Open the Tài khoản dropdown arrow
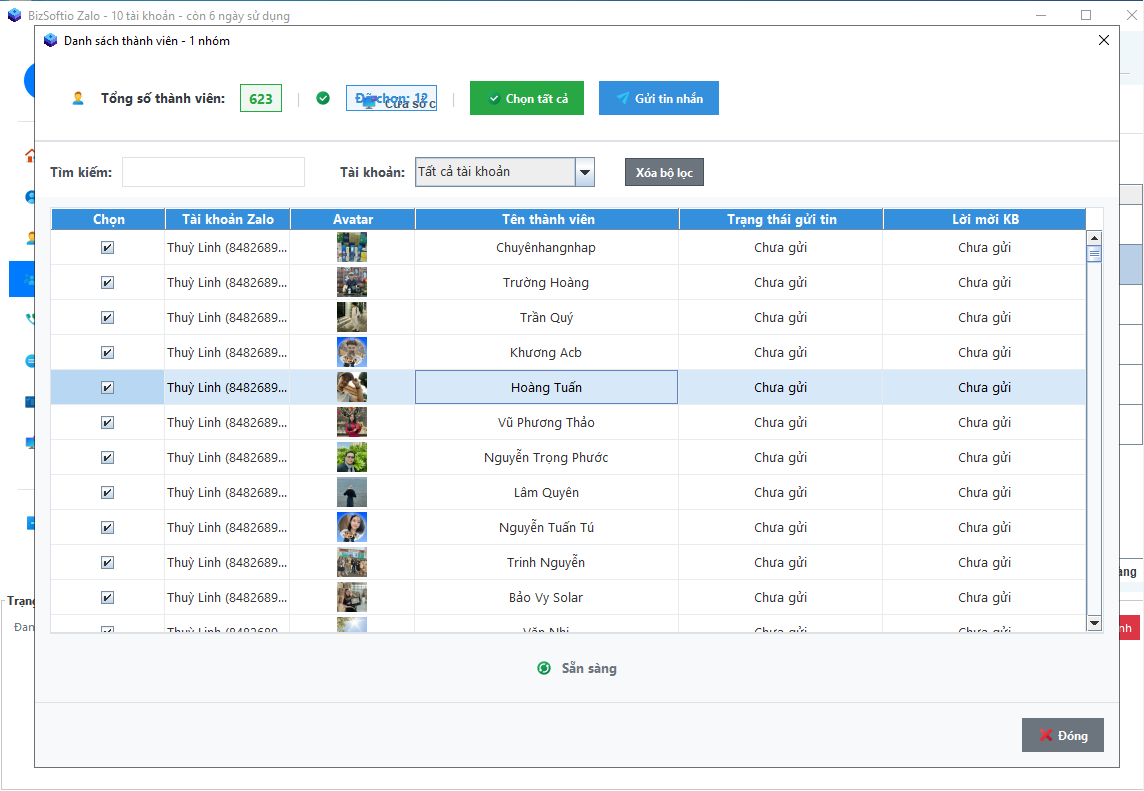1144x791 pixels. [585, 173]
